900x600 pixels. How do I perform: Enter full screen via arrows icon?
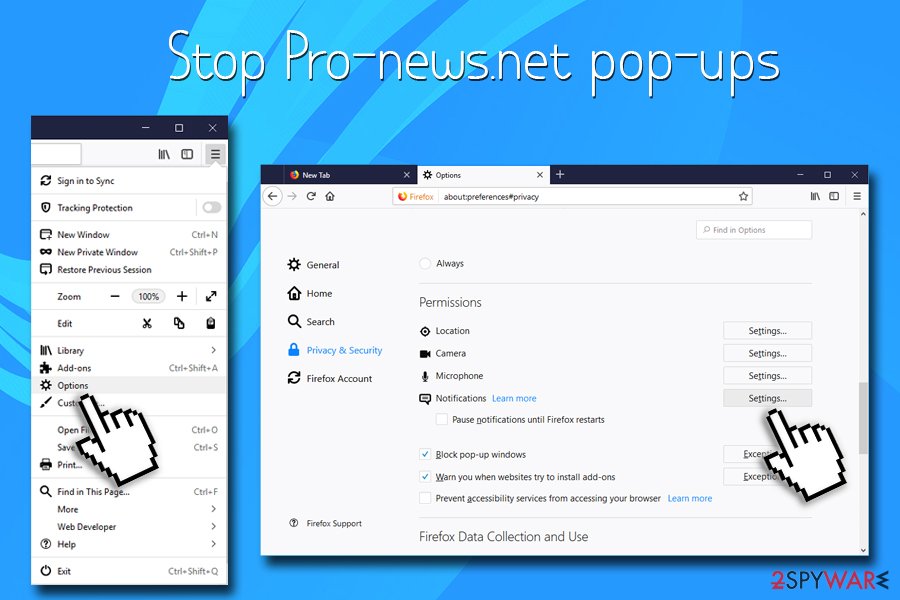(x=211, y=296)
